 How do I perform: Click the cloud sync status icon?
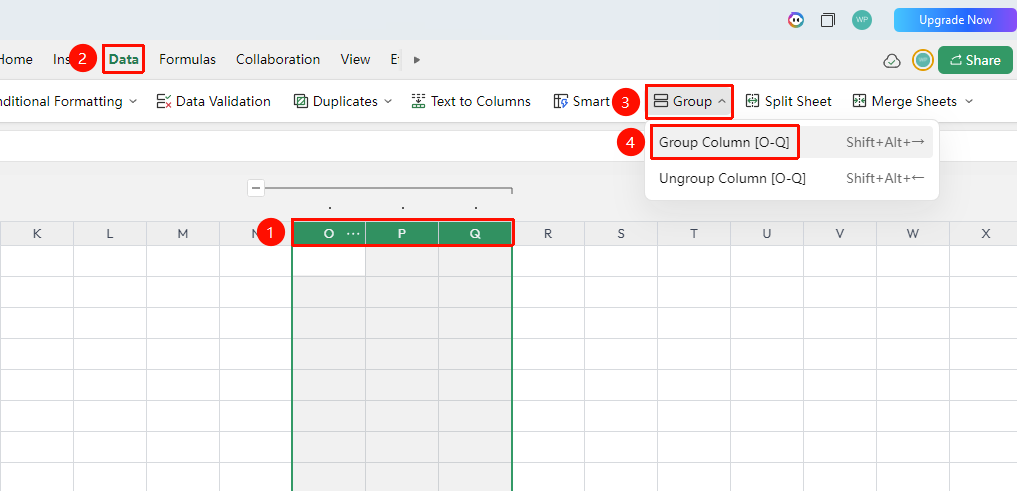point(892,60)
